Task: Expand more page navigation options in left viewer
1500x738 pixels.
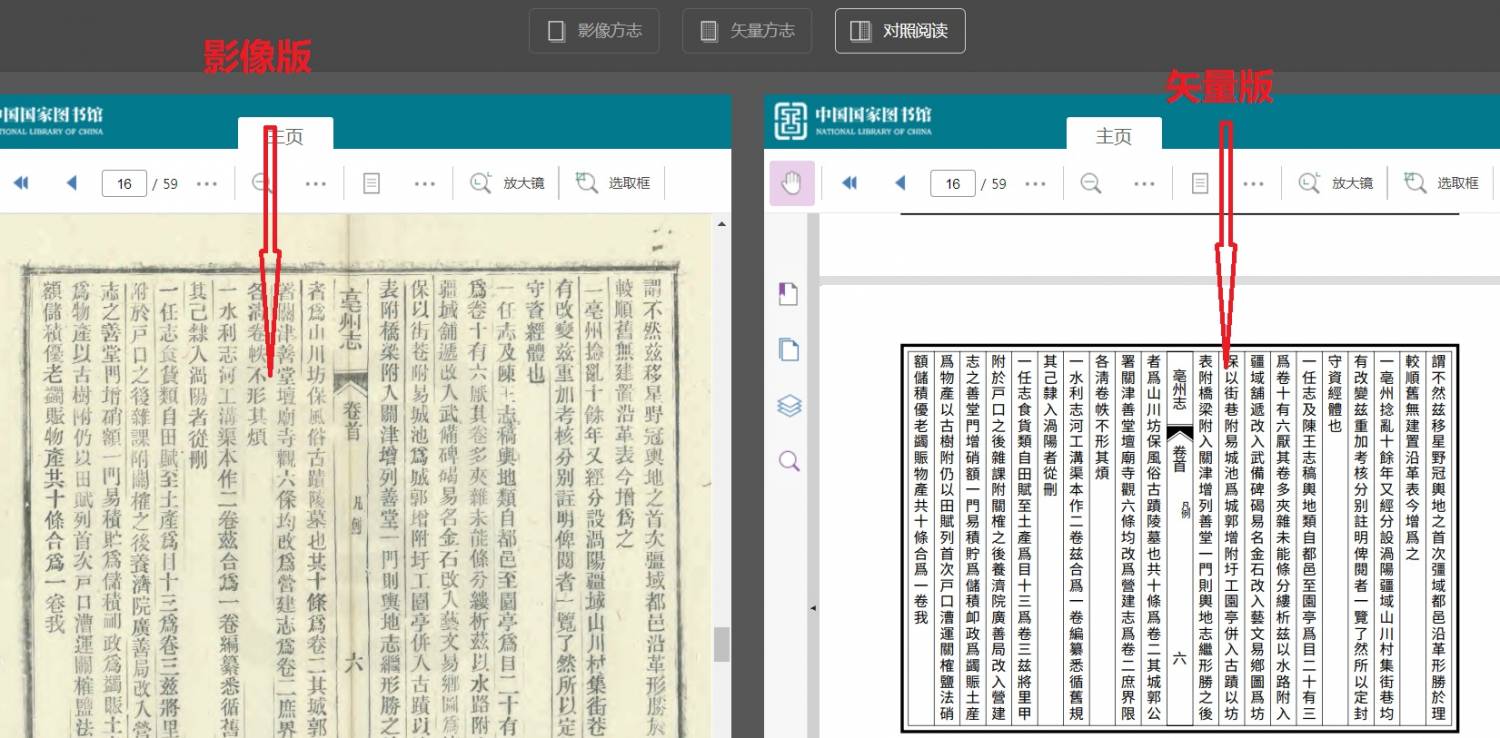Action: [x=207, y=183]
